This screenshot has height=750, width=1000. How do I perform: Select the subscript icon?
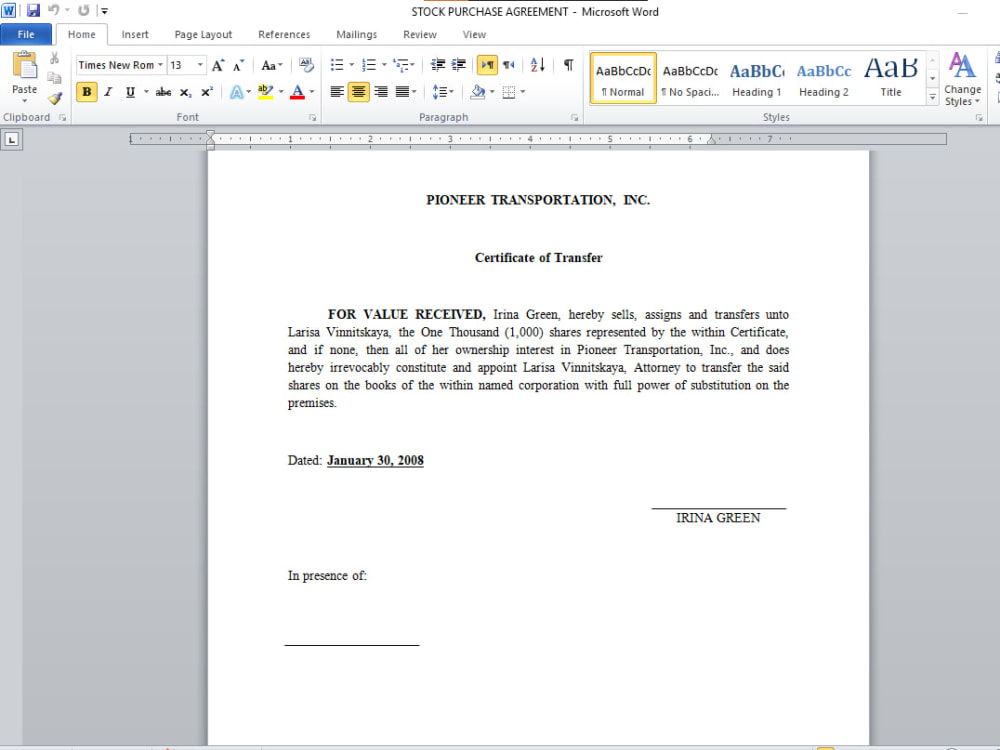tap(185, 91)
